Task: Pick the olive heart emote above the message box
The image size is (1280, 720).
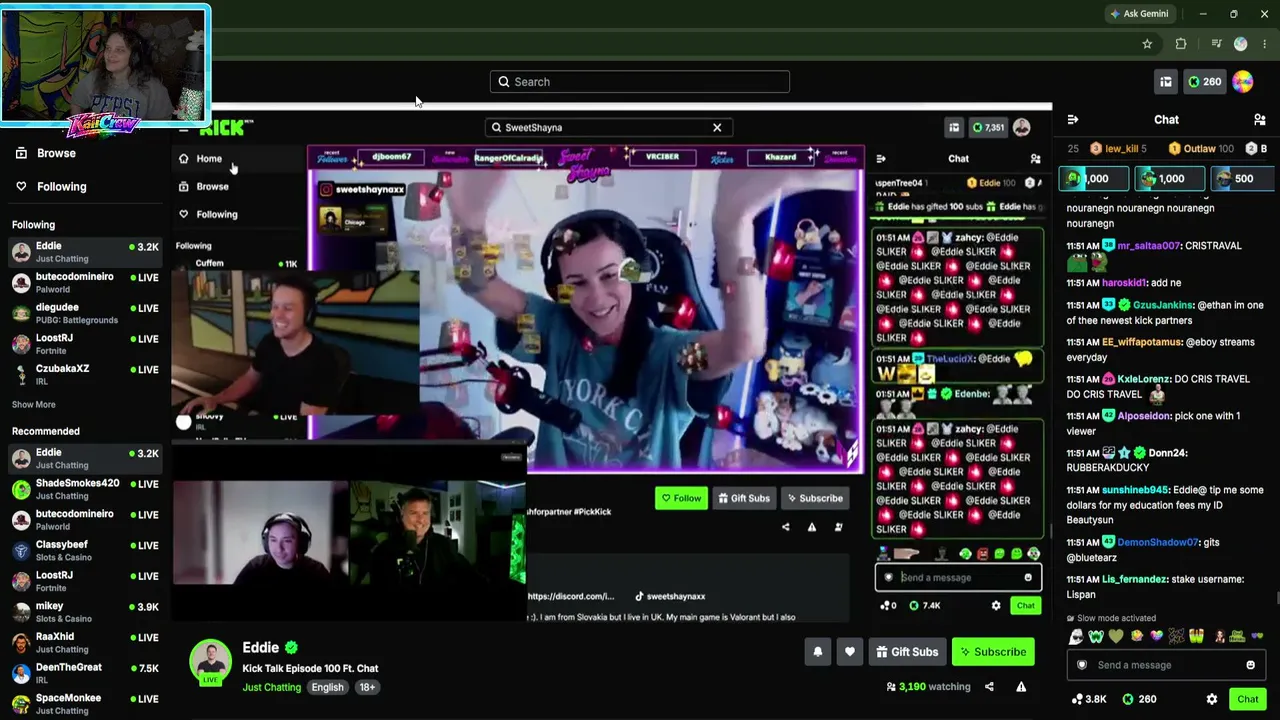Action: click(1115, 637)
